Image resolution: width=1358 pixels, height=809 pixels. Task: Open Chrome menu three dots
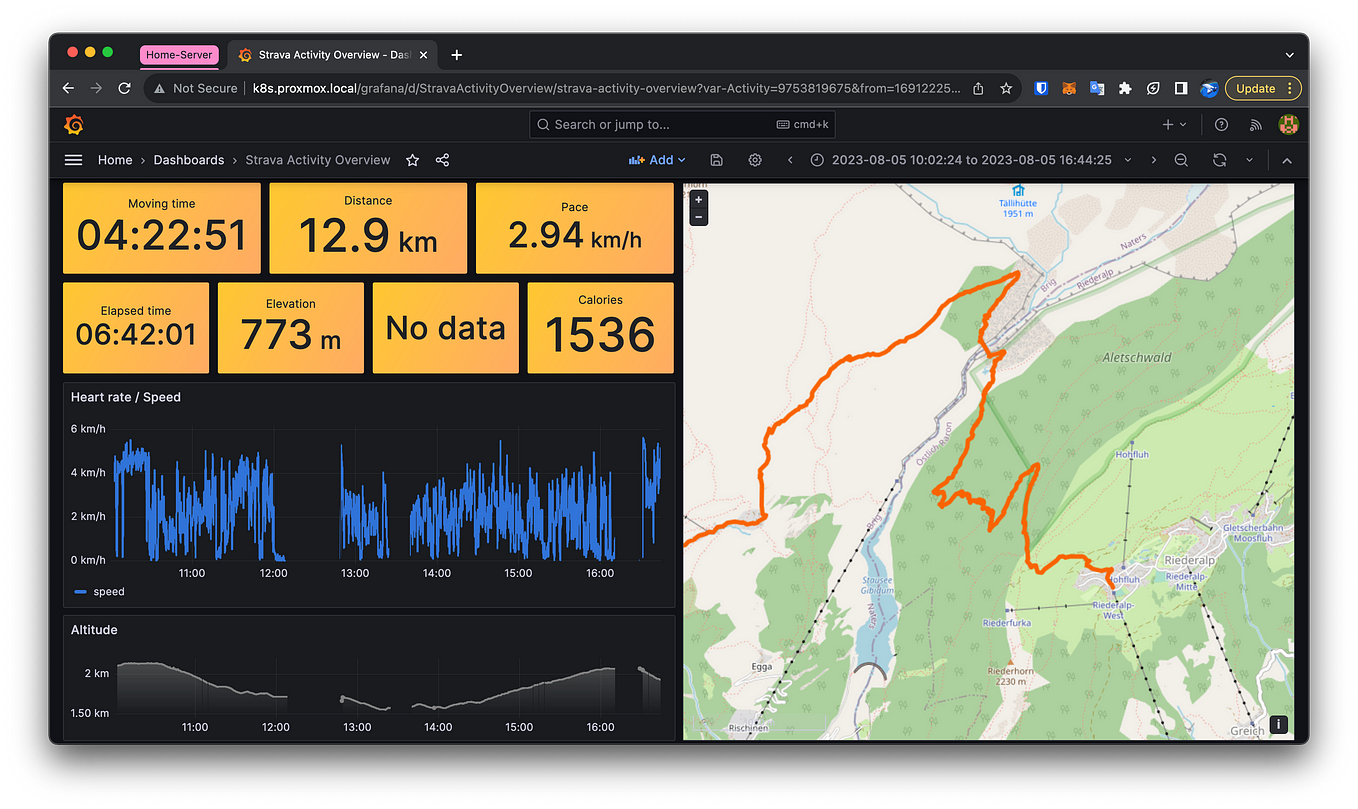[x=1290, y=88]
